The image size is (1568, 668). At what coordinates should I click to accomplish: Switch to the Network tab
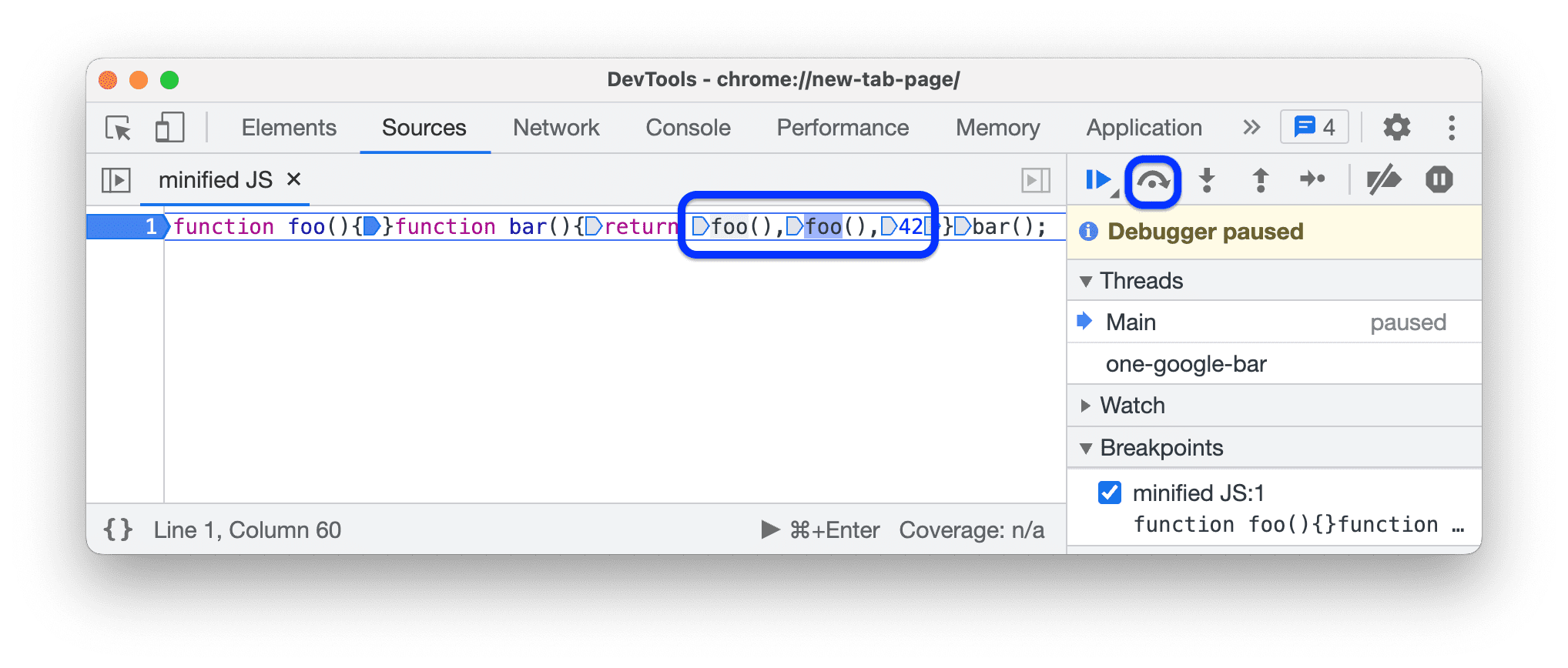point(556,128)
